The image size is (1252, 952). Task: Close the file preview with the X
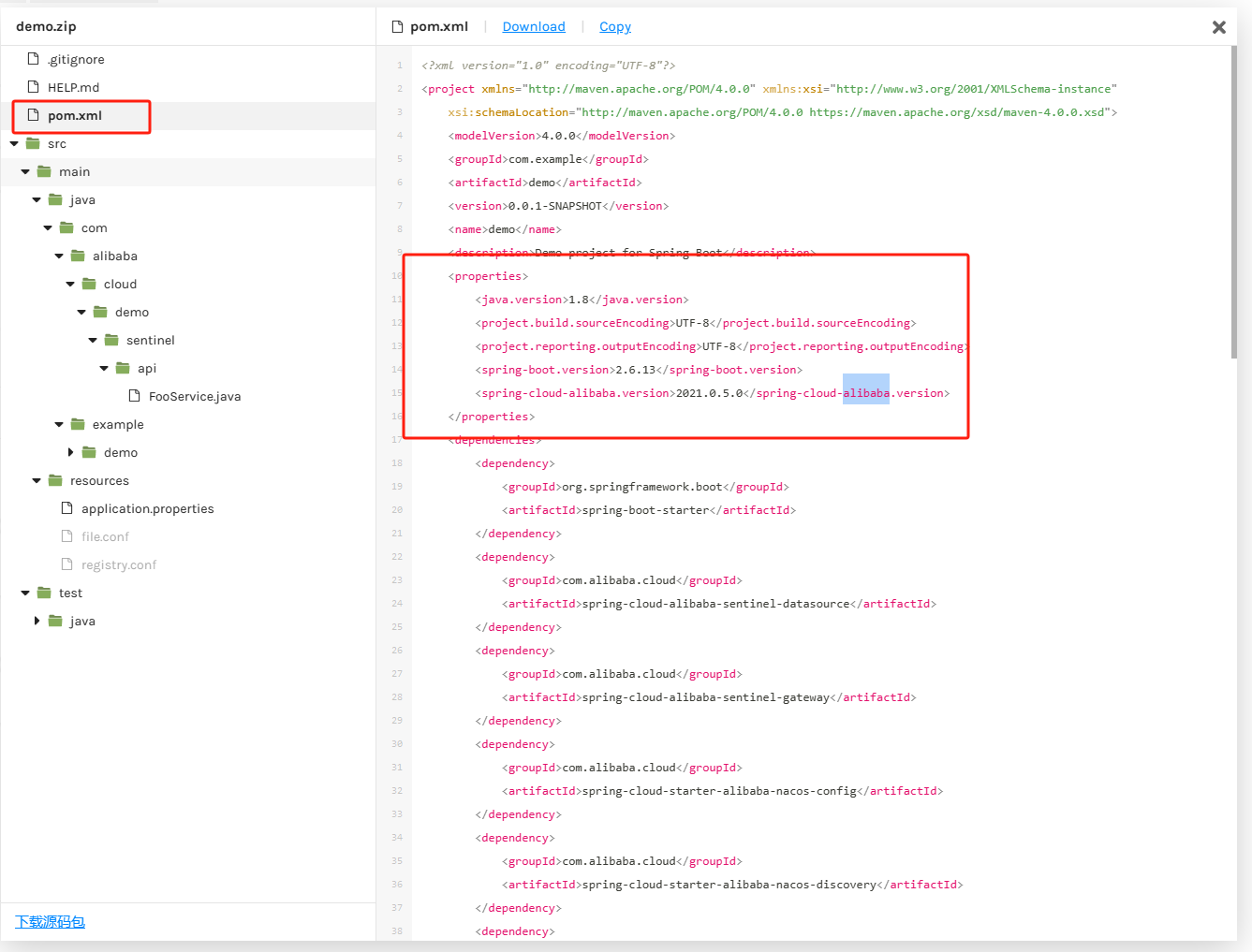coord(1219,27)
